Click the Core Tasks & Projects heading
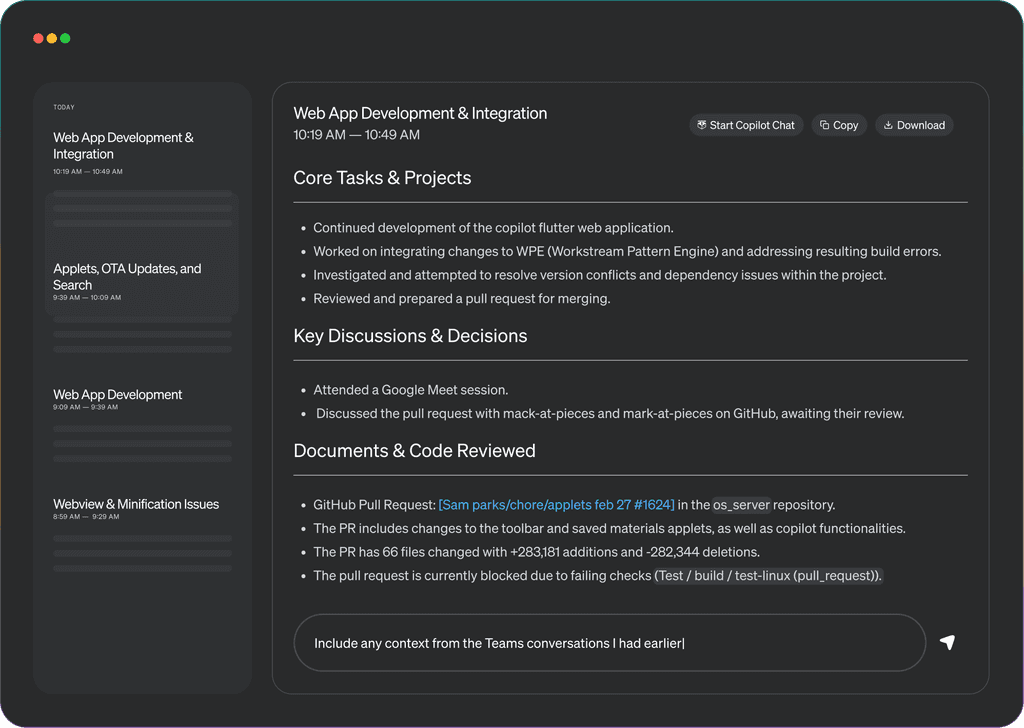Screen dimensions: 1024x728 [382, 178]
